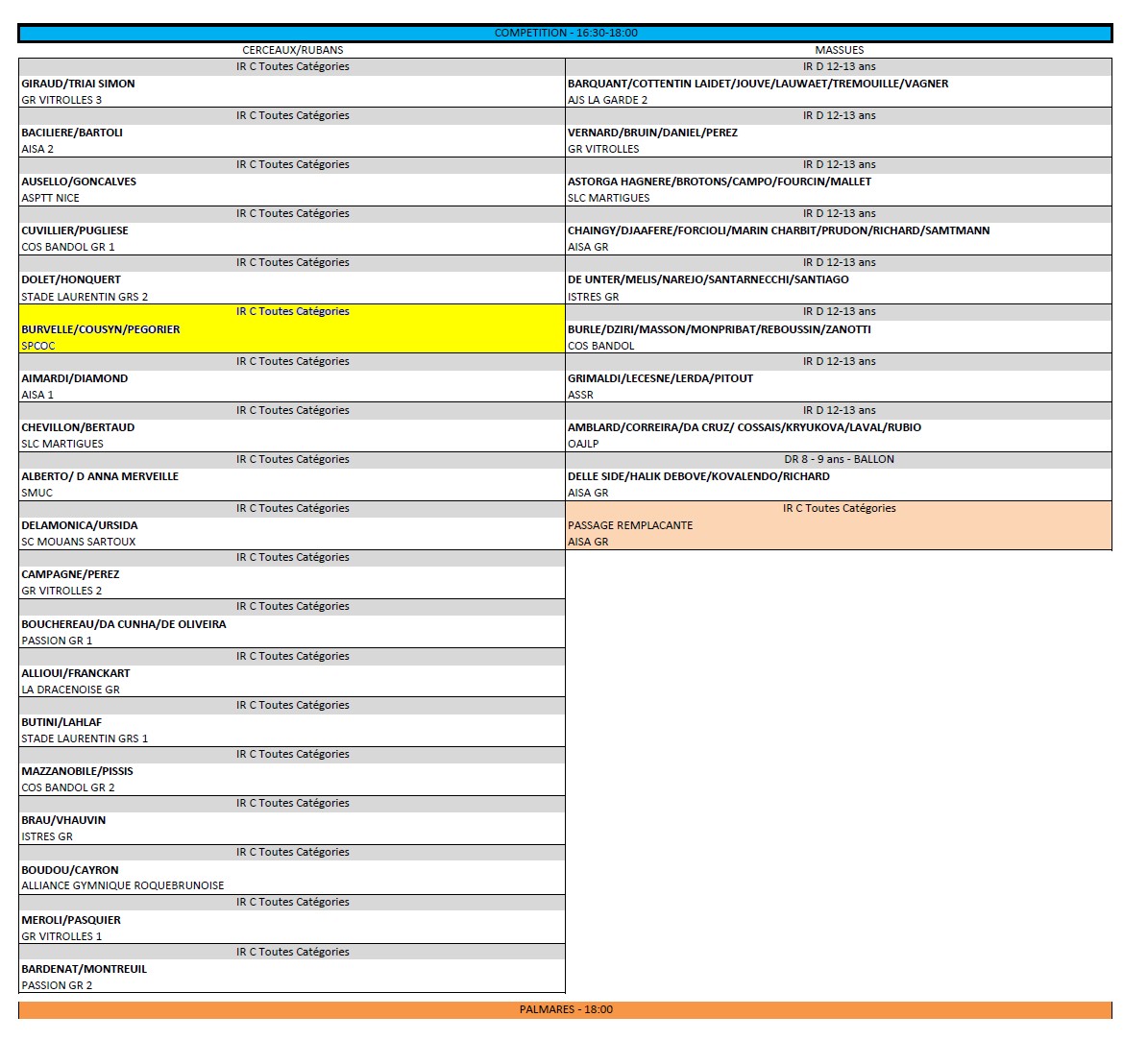This screenshot has height=1041, width=1148.
Task: Select the "AUSELLO/GONCALVES" entry
Action: click(79, 182)
